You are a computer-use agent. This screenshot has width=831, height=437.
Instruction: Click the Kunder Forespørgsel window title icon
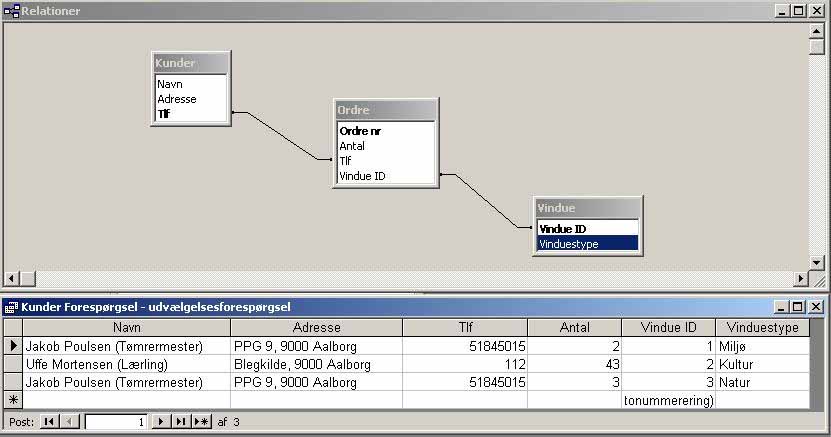(11, 307)
